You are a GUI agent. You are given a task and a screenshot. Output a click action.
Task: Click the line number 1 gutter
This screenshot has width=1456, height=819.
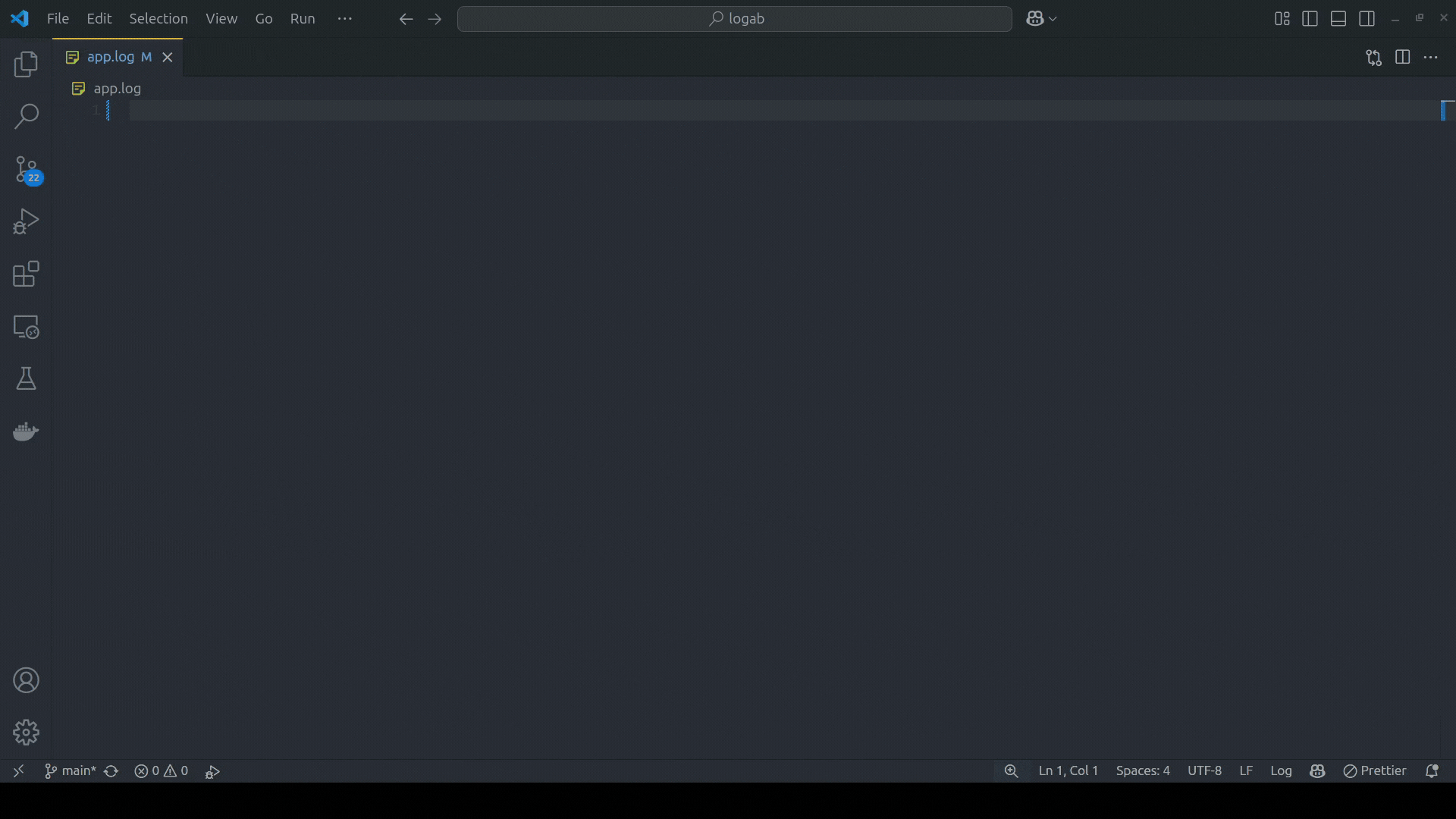[x=96, y=111]
